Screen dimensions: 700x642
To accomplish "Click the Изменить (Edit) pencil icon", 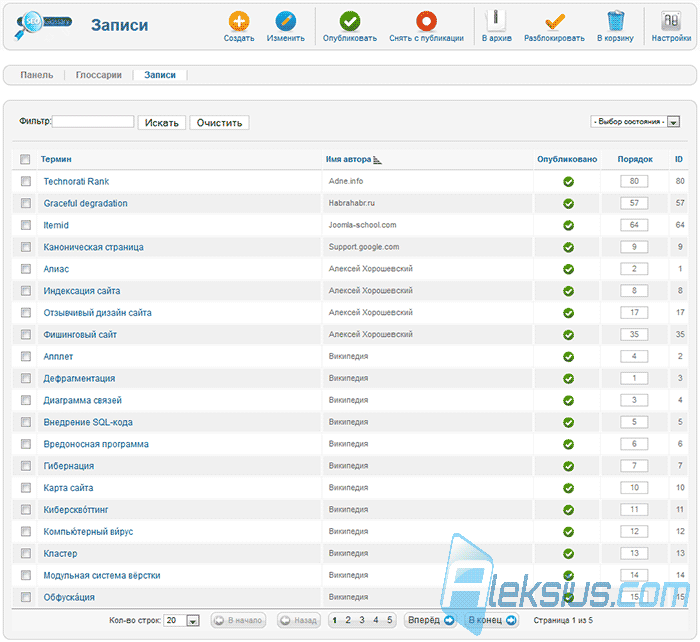I will click(286, 21).
